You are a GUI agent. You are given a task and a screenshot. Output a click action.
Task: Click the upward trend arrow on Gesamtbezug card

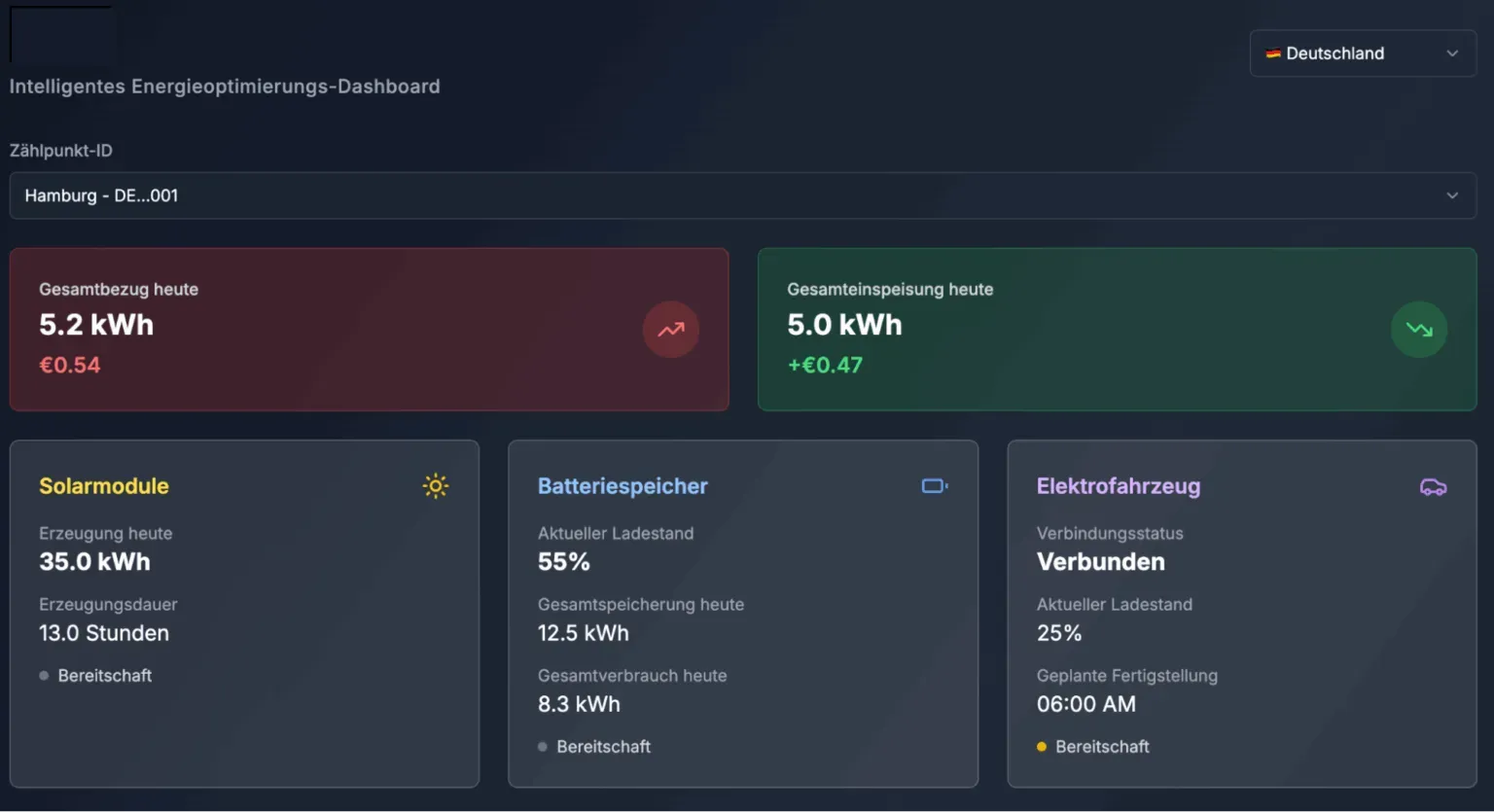click(x=670, y=330)
